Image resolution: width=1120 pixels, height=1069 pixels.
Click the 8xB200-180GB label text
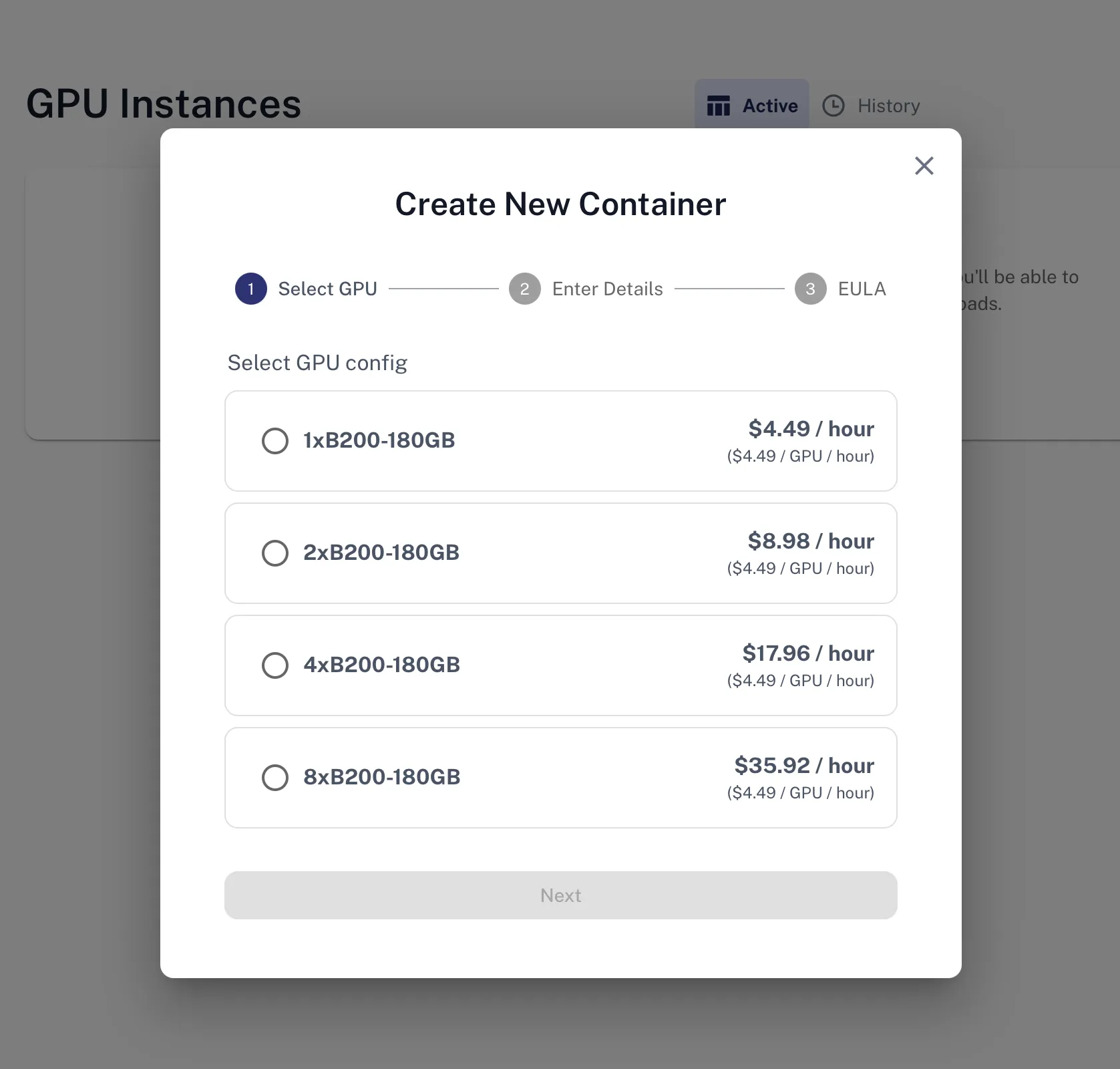pyautogui.click(x=382, y=777)
